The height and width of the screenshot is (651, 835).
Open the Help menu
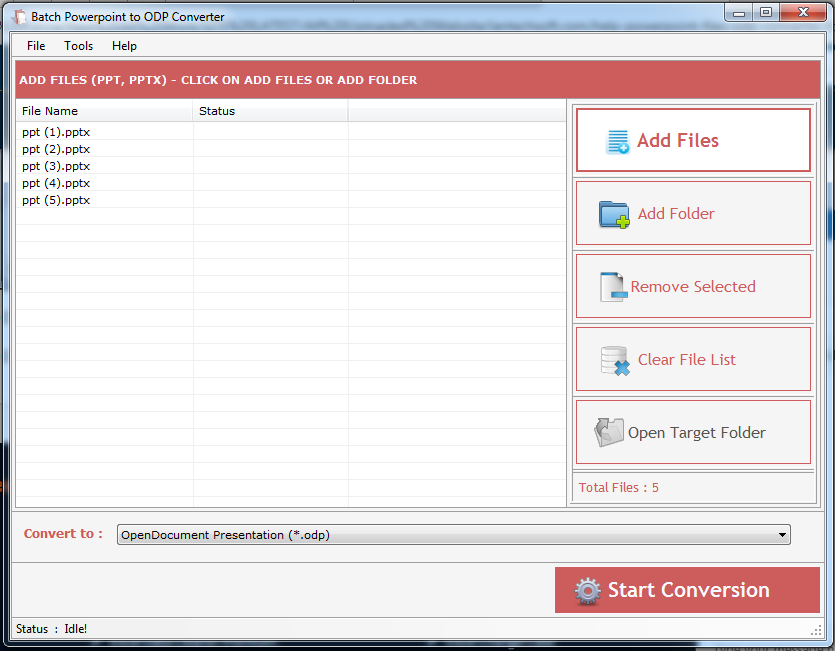click(124, 46)
